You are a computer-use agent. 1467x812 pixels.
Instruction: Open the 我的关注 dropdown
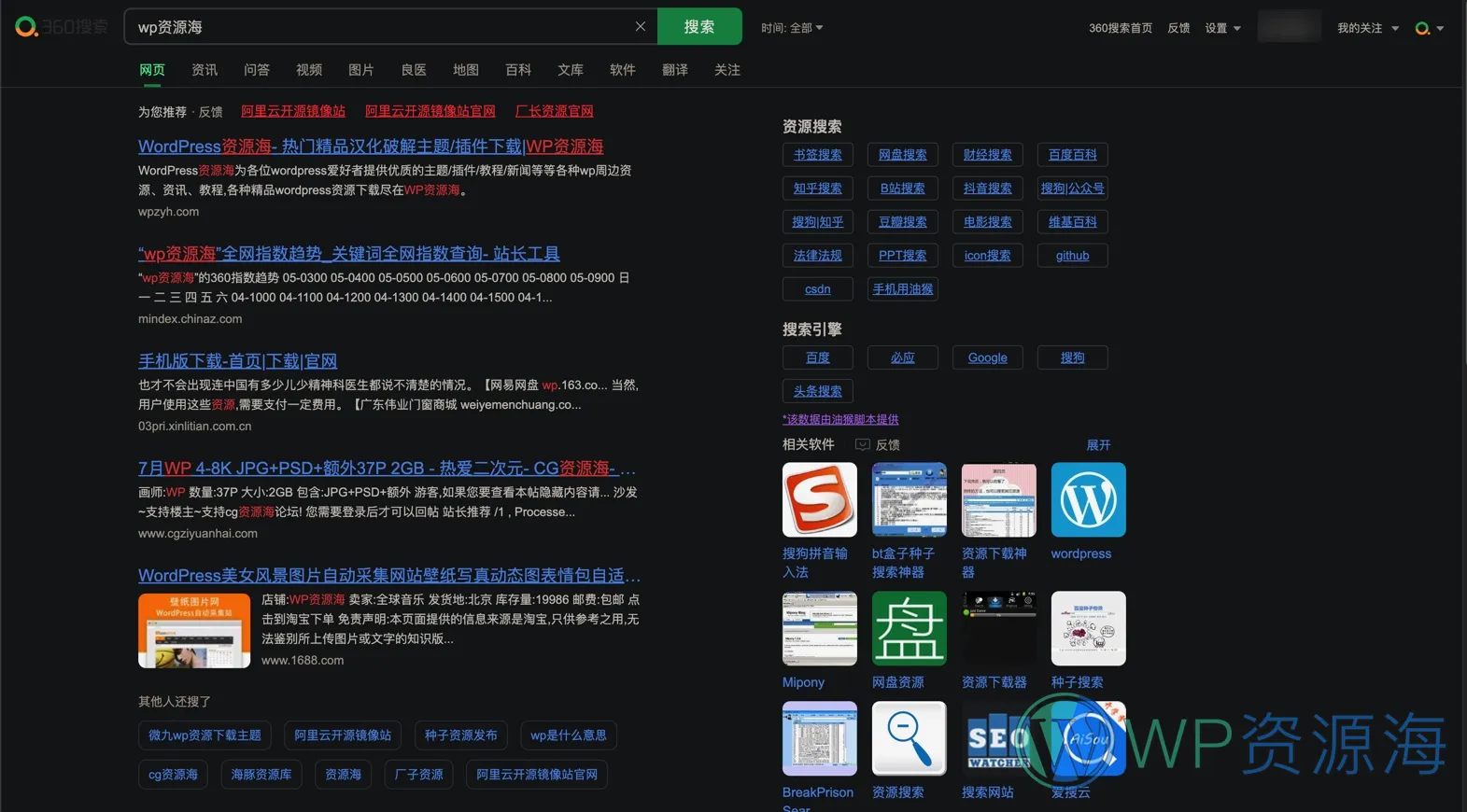click(x=1367, y=28)
